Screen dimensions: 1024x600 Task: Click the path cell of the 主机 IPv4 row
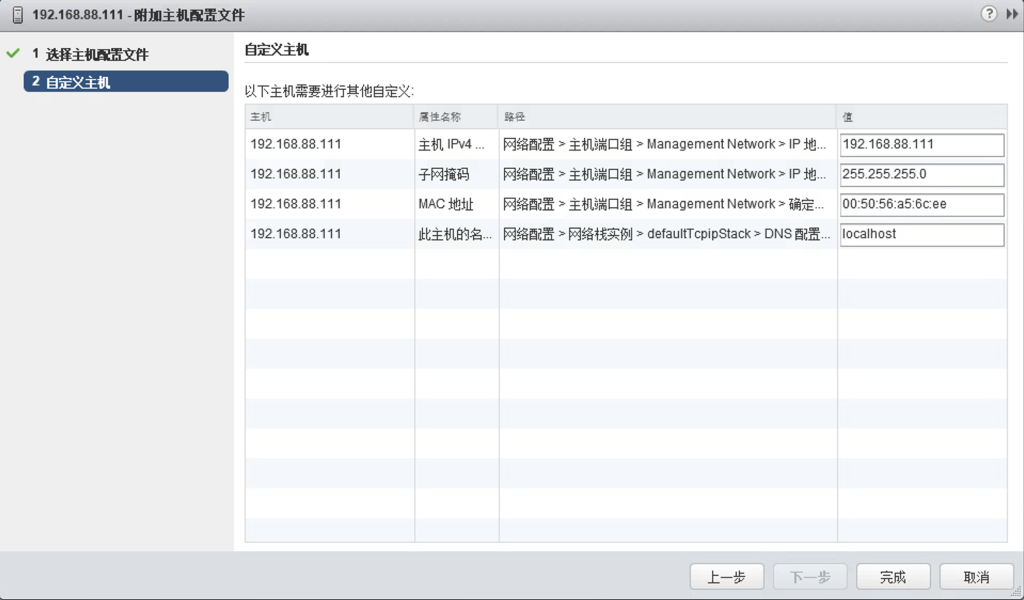click(668, 144)
